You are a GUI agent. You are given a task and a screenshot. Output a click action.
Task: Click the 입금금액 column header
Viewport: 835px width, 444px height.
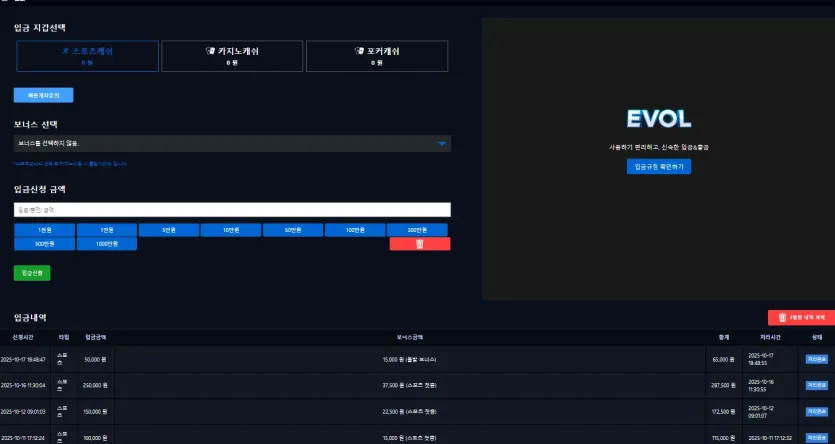pos(95,337)
